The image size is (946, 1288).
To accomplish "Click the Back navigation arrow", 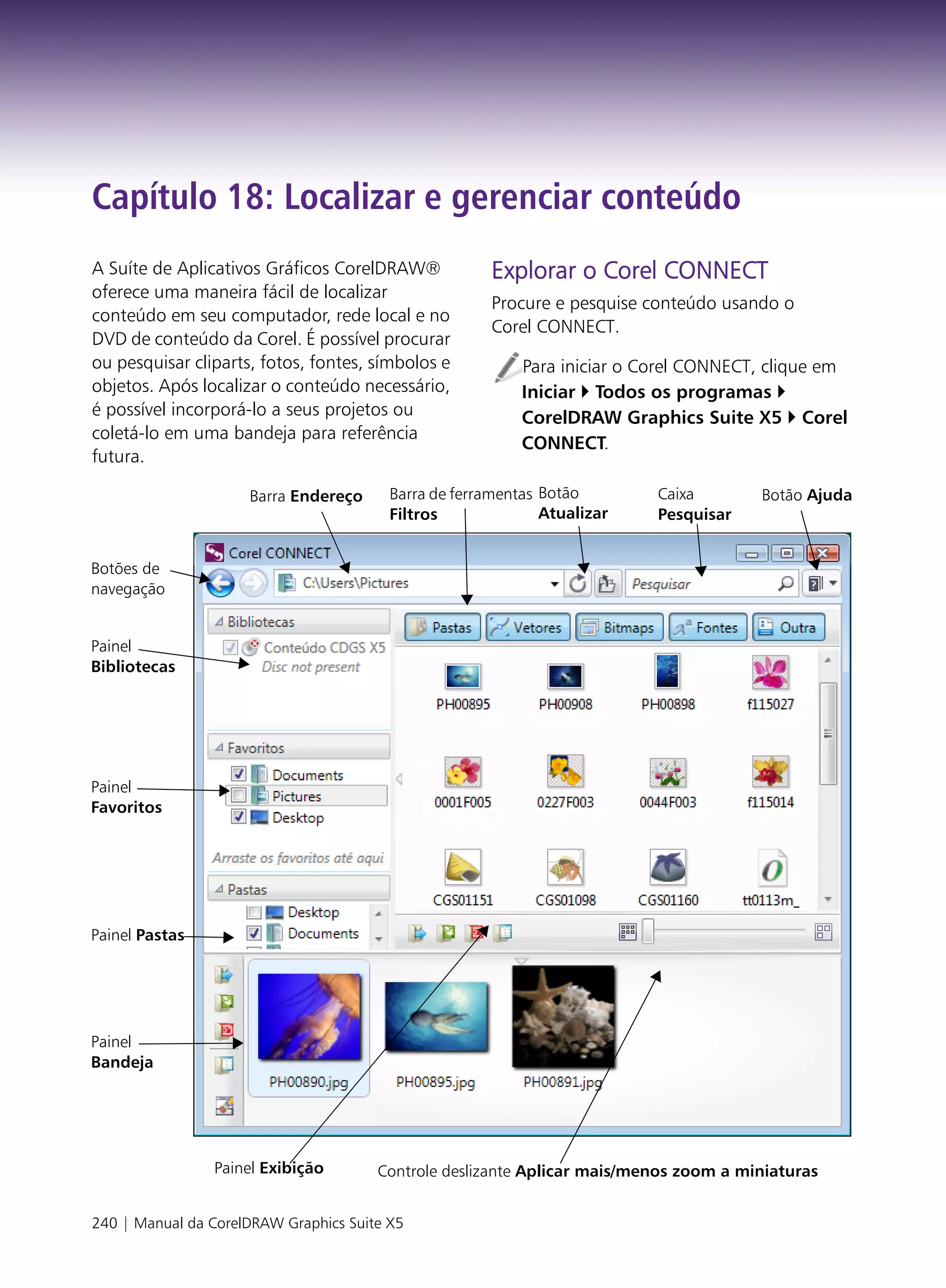I will (220, 583).
